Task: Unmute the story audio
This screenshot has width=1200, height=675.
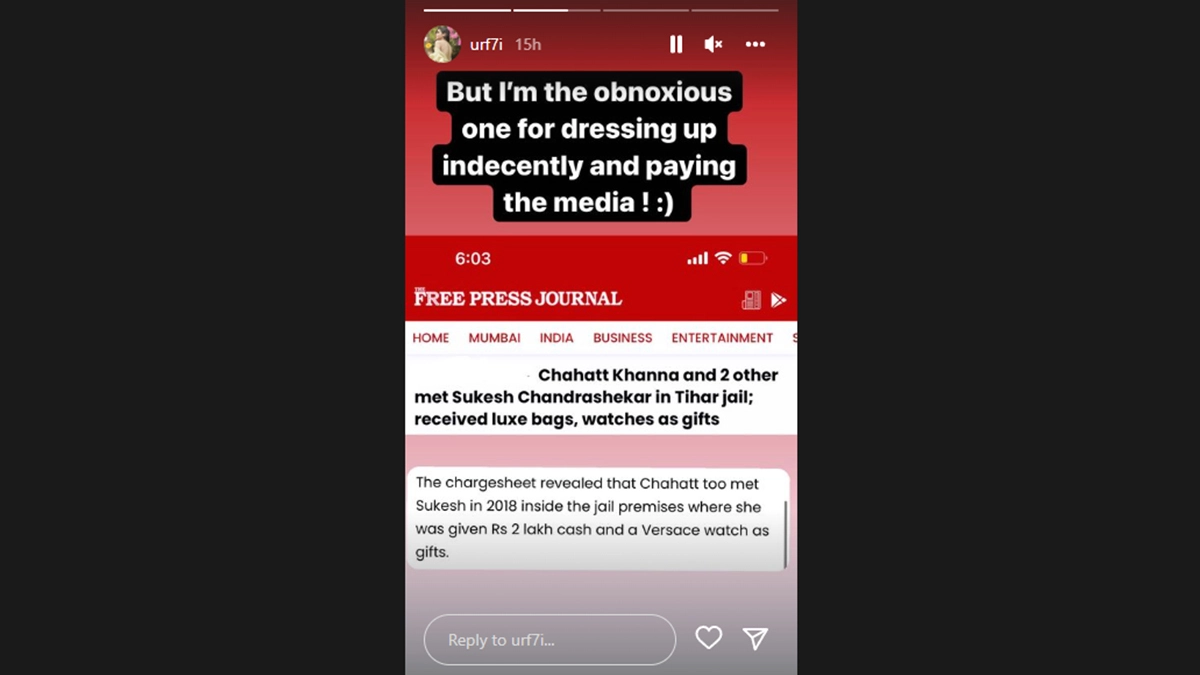Action: pos(713,44)
